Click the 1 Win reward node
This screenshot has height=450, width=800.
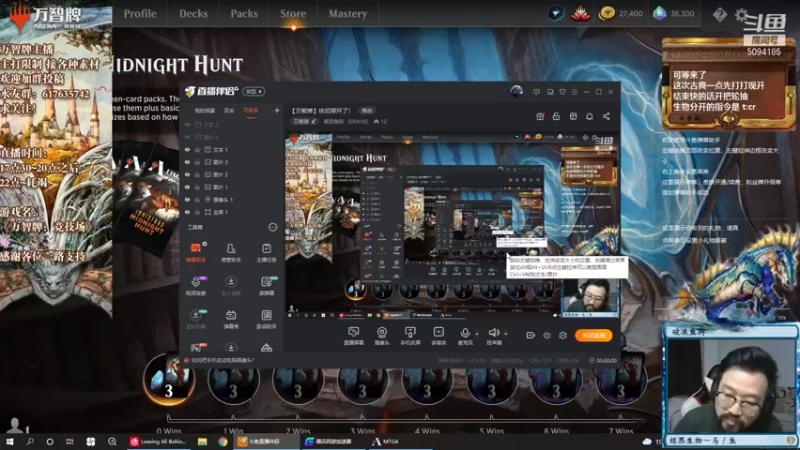coord(233,380)
